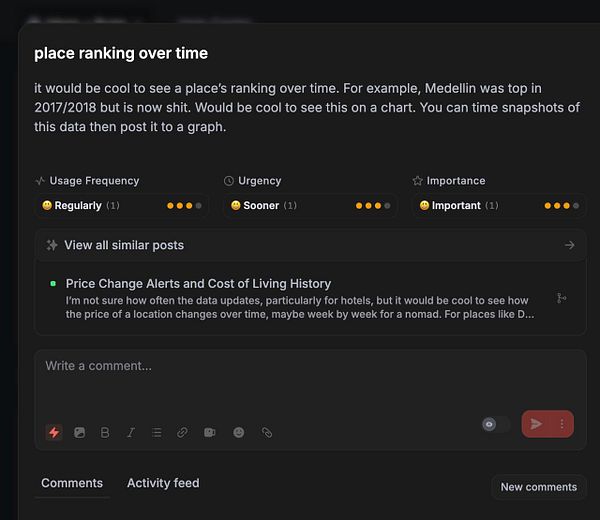Apply italic formatting to comment
Screen dimensions: 600x520
point(130,432)
